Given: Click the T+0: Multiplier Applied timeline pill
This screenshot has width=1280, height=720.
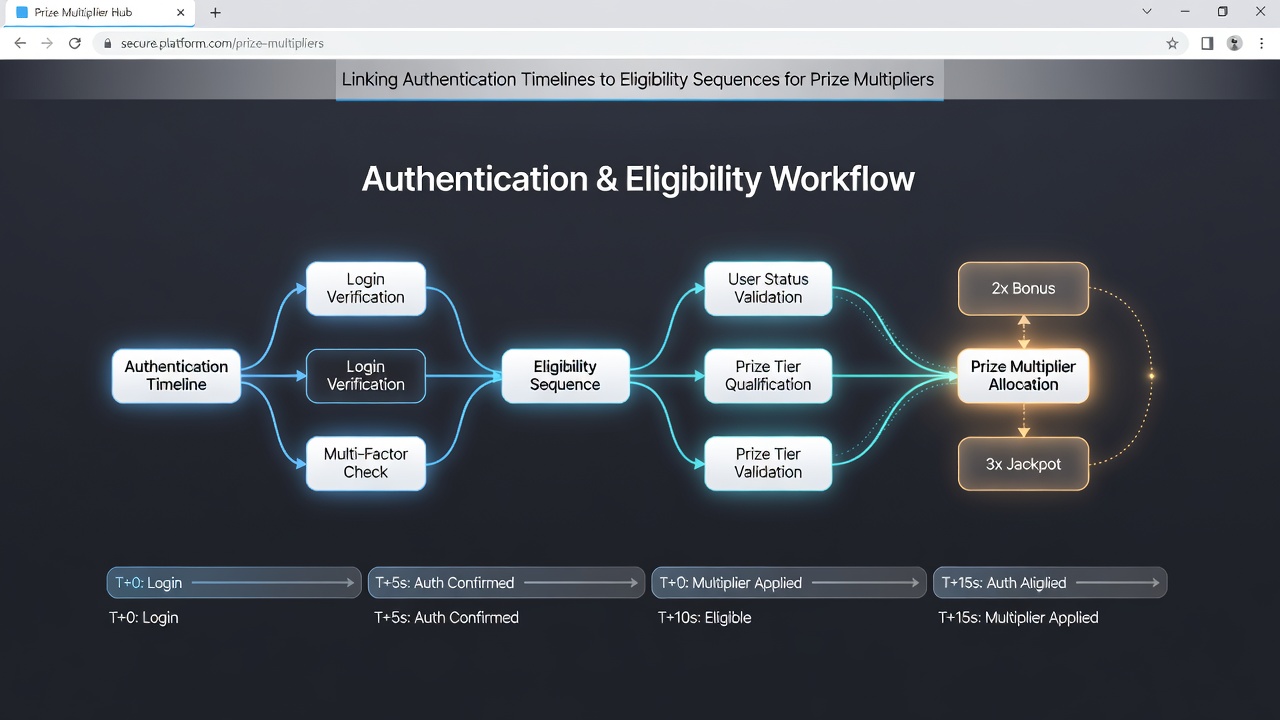Looking at the screenshot, I should click(789, 583).
